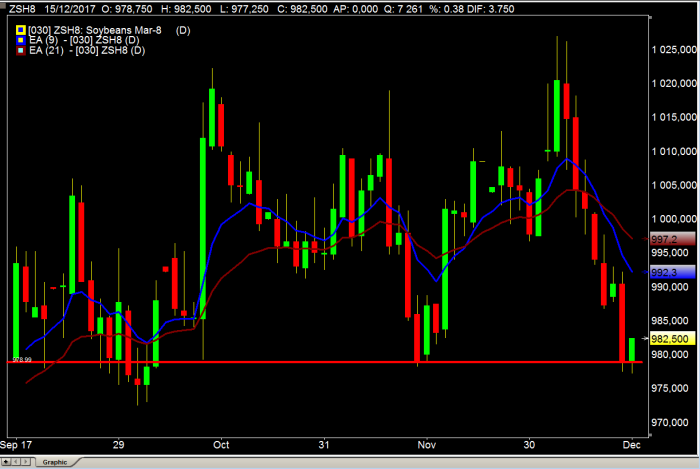Click the 978.99 support line label
This screenshot has height=469, width=700.
[x=21, y=359]
